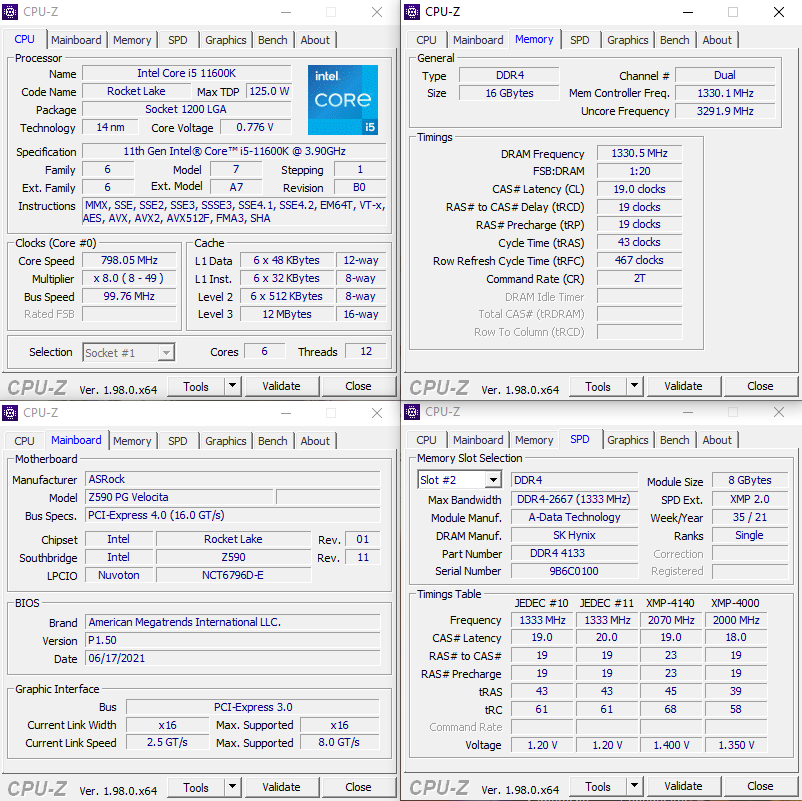Click the tRFC value 467 clocks
802x801 pixels.
coord(639,260)
